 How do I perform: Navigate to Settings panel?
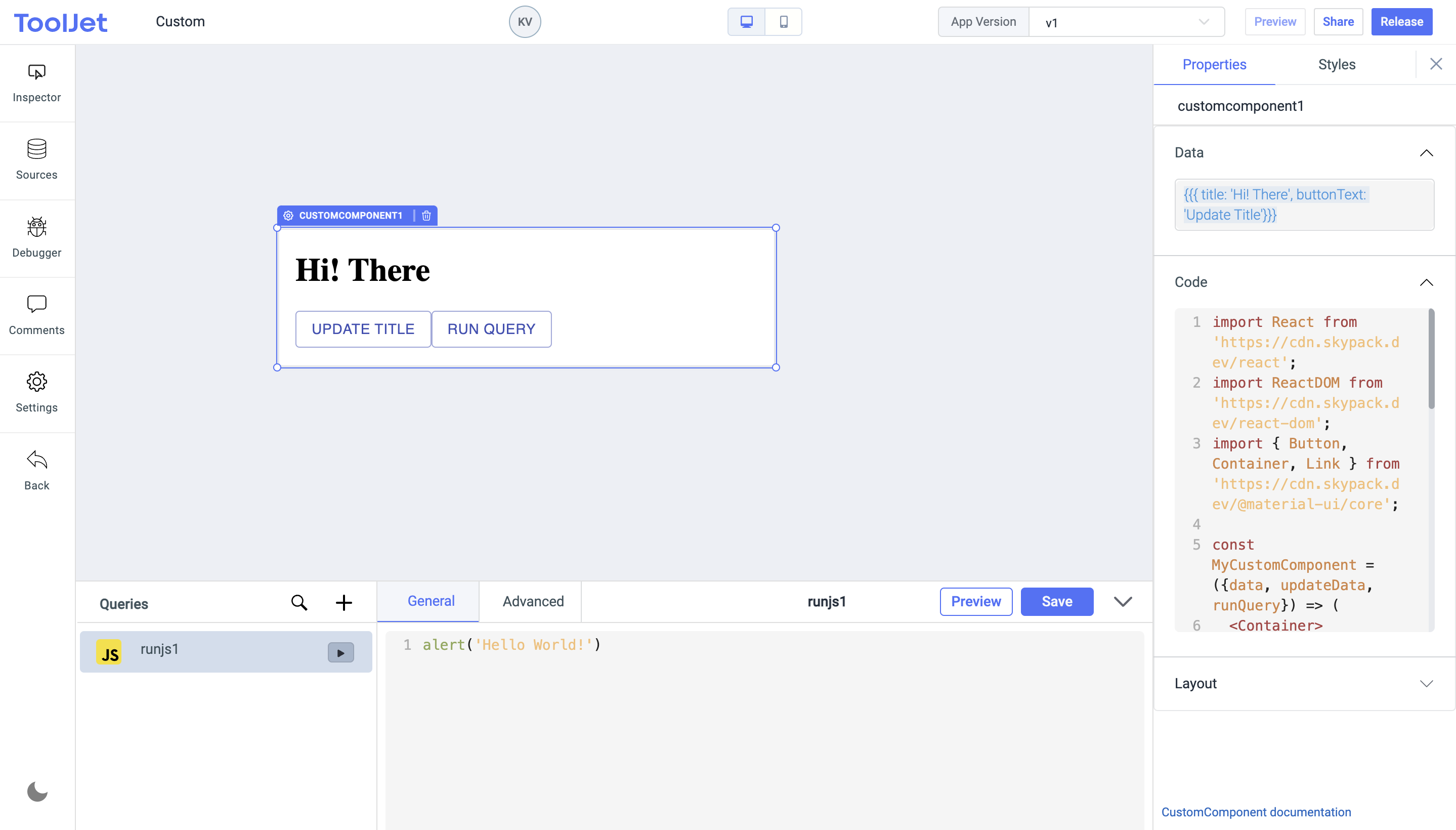[37, 392]
